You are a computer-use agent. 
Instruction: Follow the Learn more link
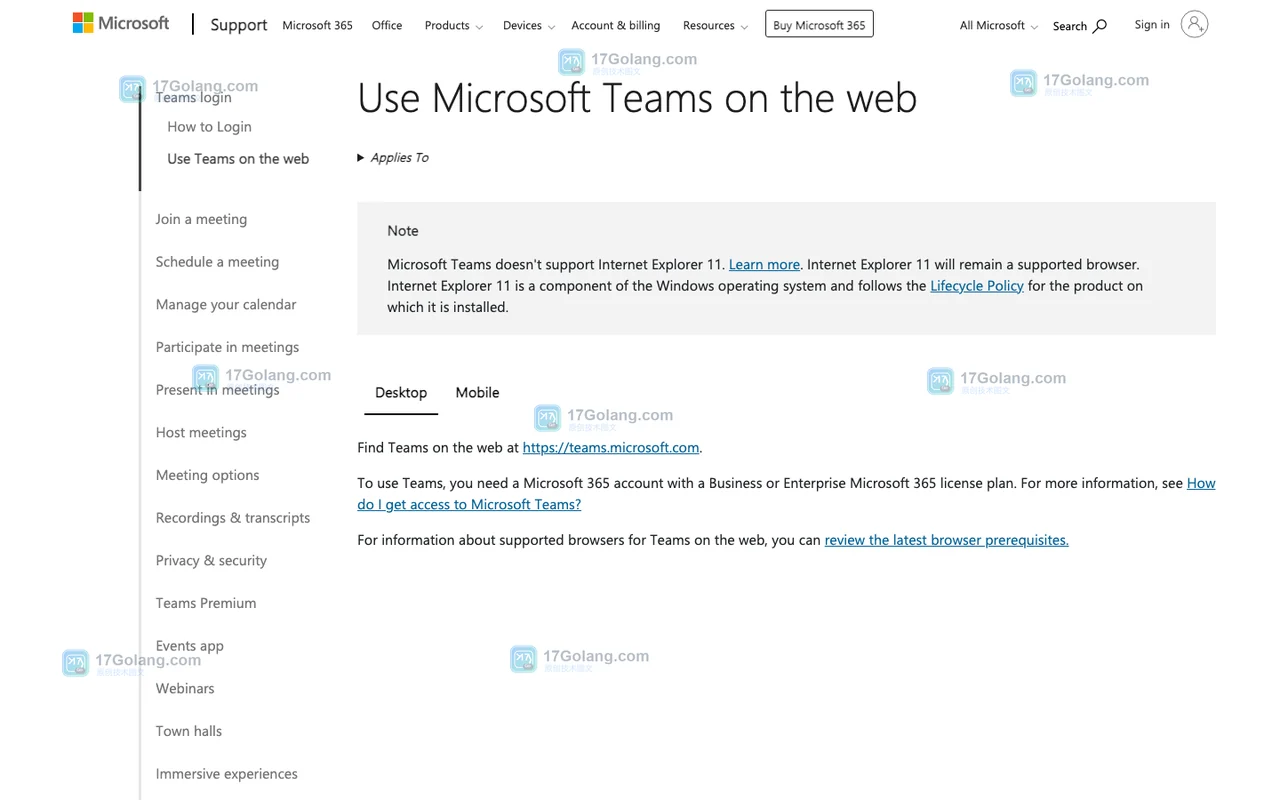(764, 265)
